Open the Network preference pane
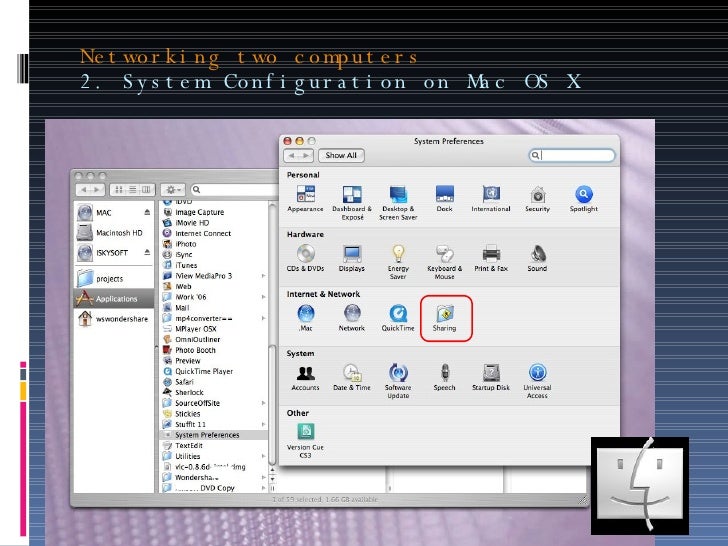728x546 pixels. (351, 318)
